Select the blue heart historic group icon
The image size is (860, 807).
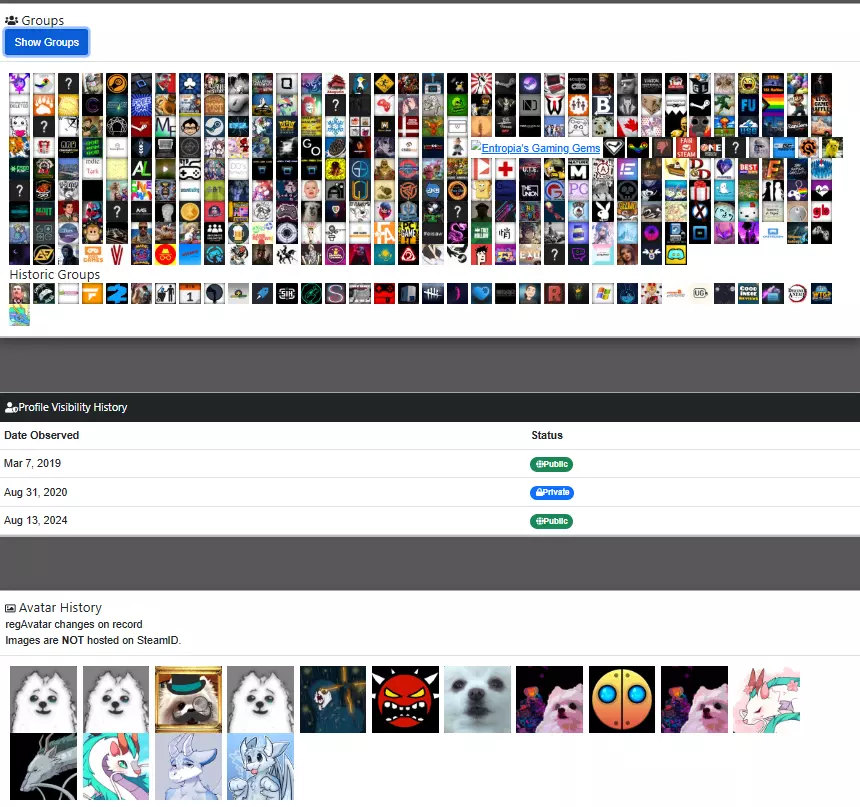coord(481,294)
